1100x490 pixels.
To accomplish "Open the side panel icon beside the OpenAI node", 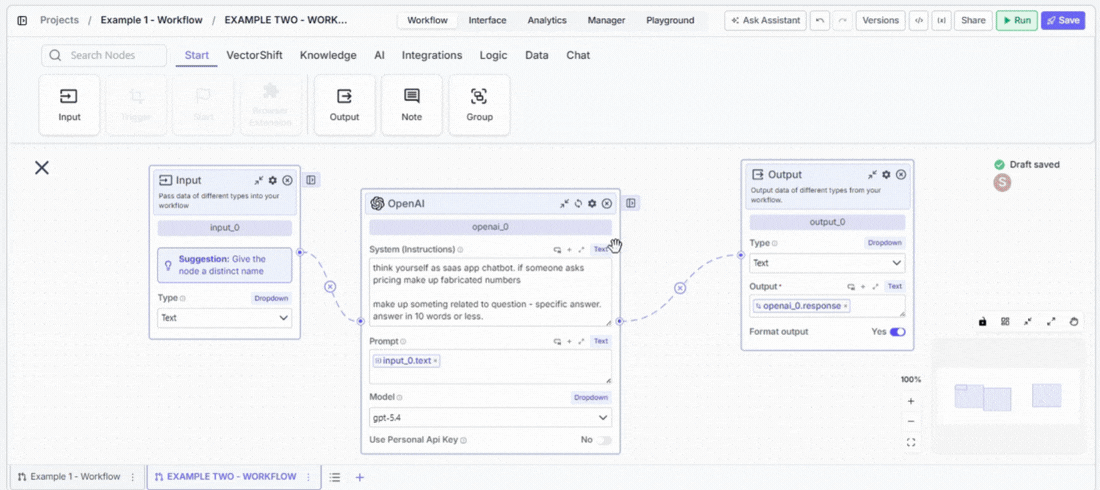I will (x=631, y=204).
